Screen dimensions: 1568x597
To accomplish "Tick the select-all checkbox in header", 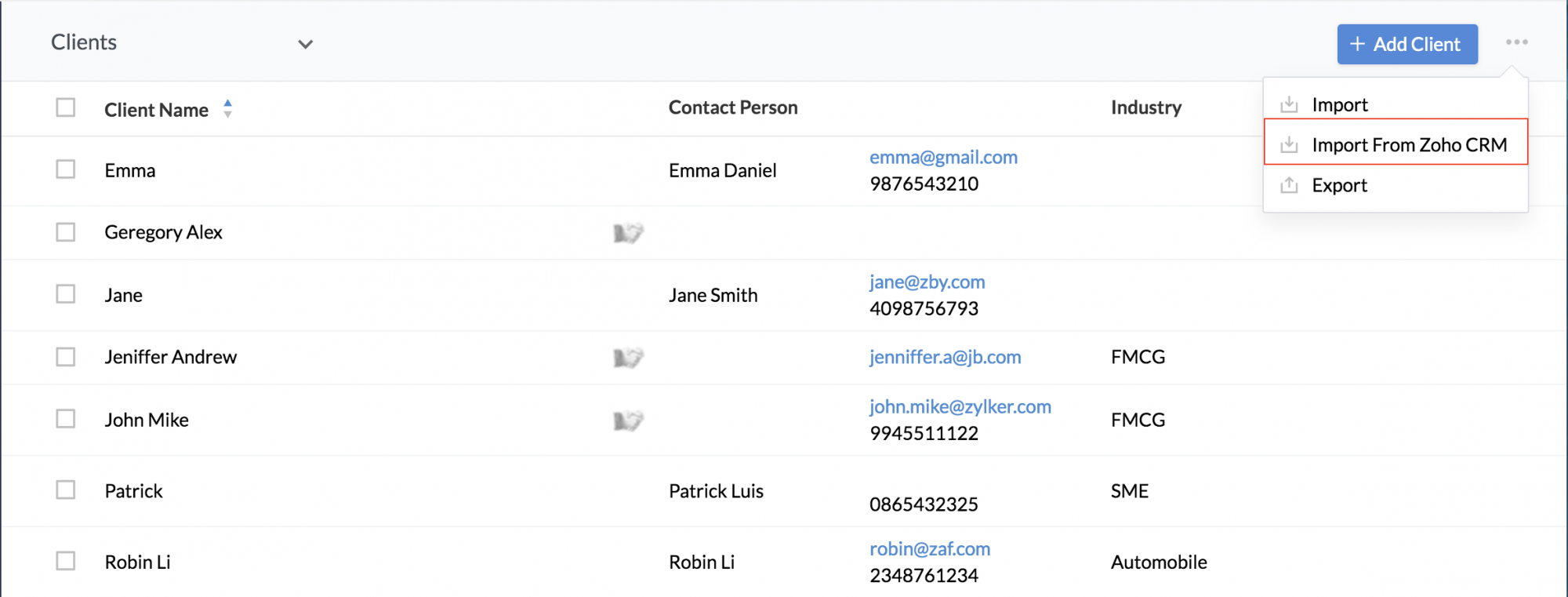I will pyautogui.click(x=66, y=107).
